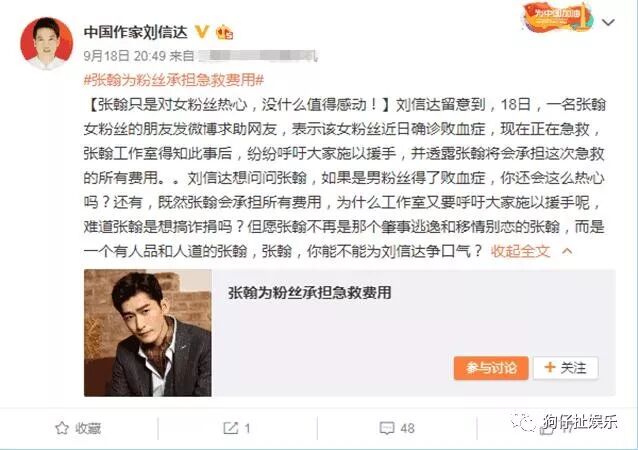Open comments via the speech bubble icon
Screen dimensions: 638x450
pyautogui.click(x=387, y=428)
